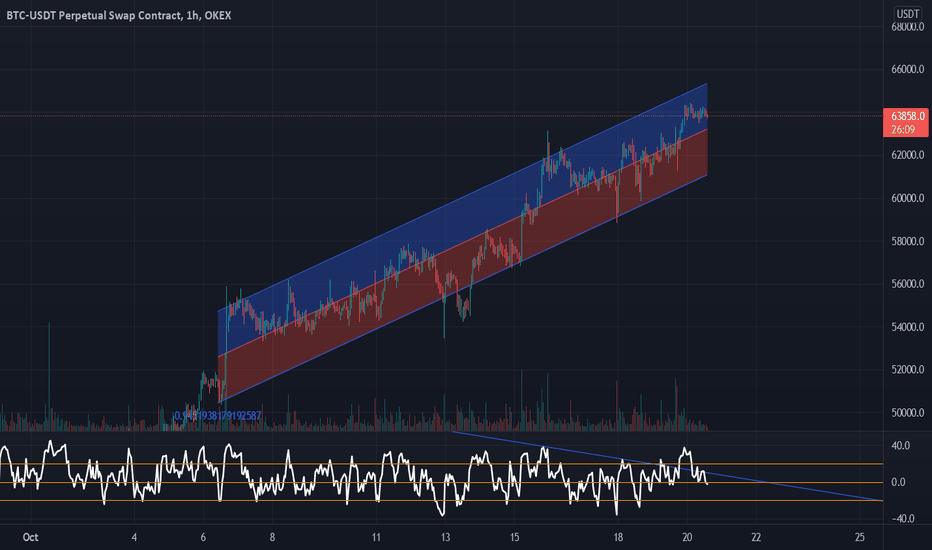This screenshot has width=932, height=550.
Task: Click the 62000.0 price axis label
Action: [908, 155]
